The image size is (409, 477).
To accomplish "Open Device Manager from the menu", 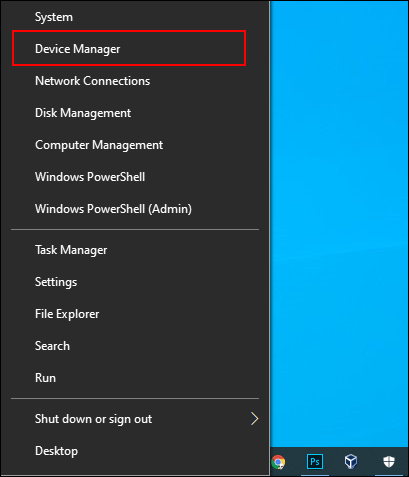I will point(129,49).
